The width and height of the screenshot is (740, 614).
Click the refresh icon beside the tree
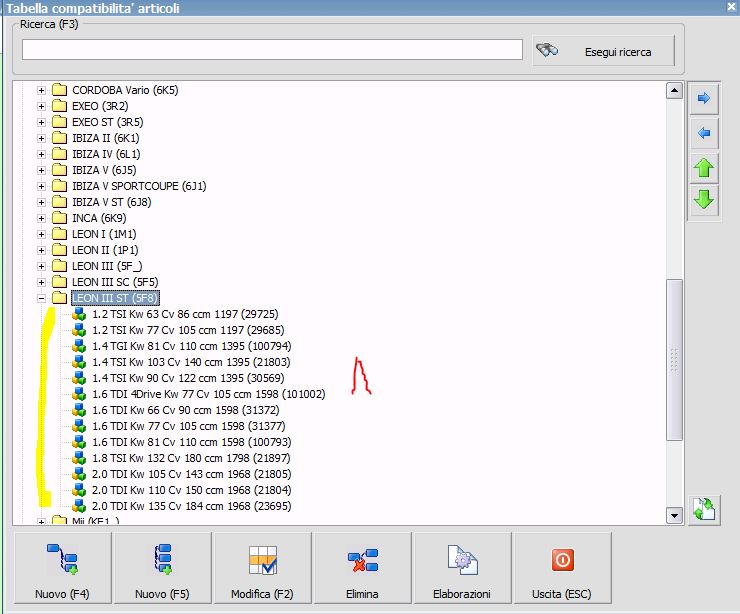(704, 510)
